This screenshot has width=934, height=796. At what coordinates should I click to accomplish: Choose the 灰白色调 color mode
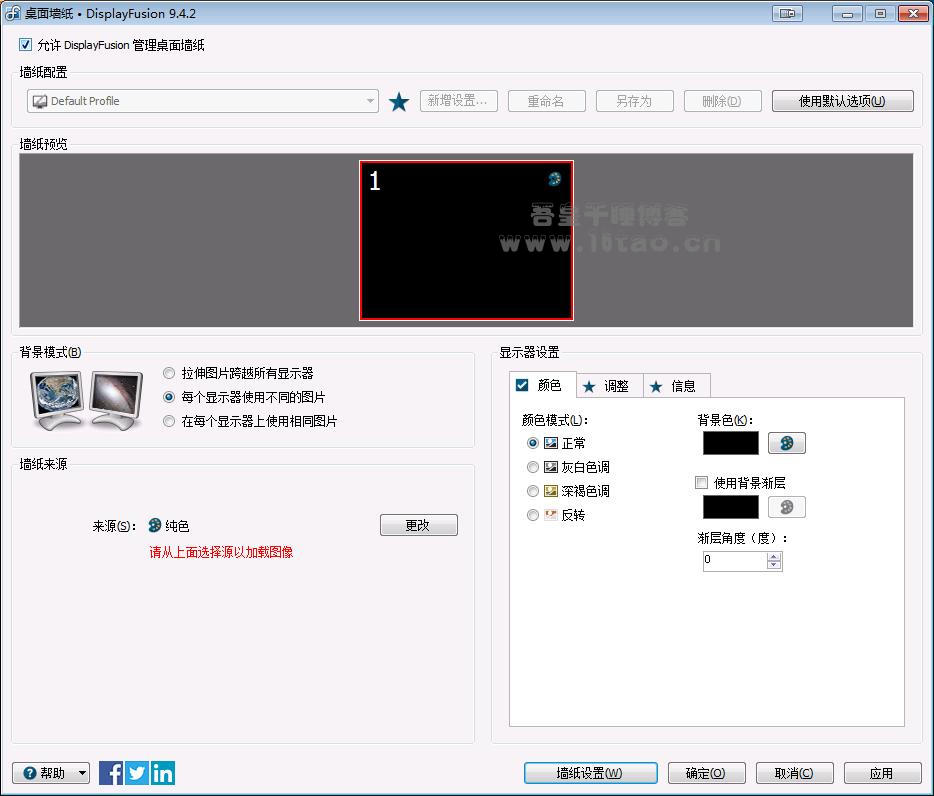533,467
